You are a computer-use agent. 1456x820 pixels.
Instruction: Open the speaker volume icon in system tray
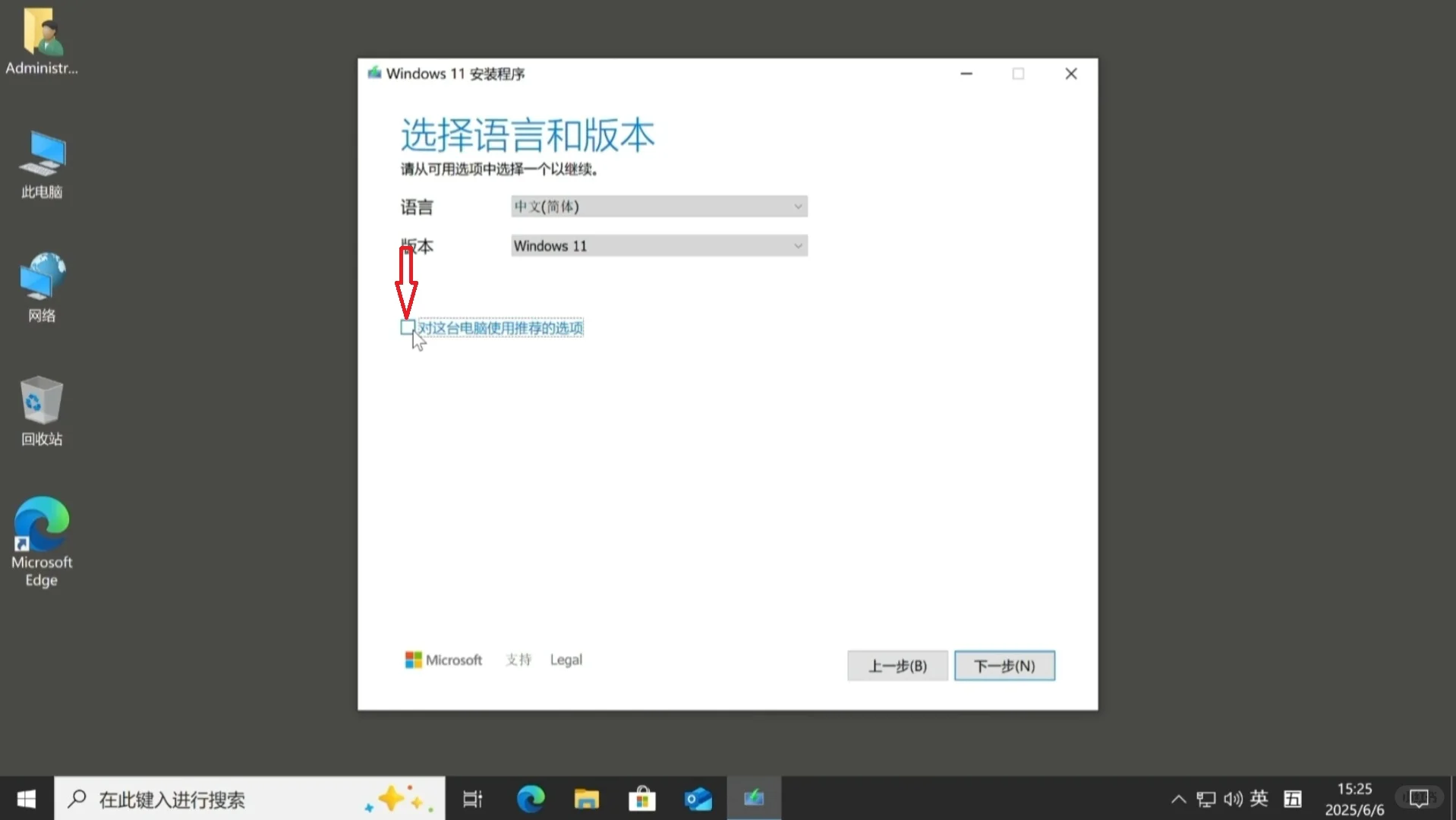(x=1231, y=798)
